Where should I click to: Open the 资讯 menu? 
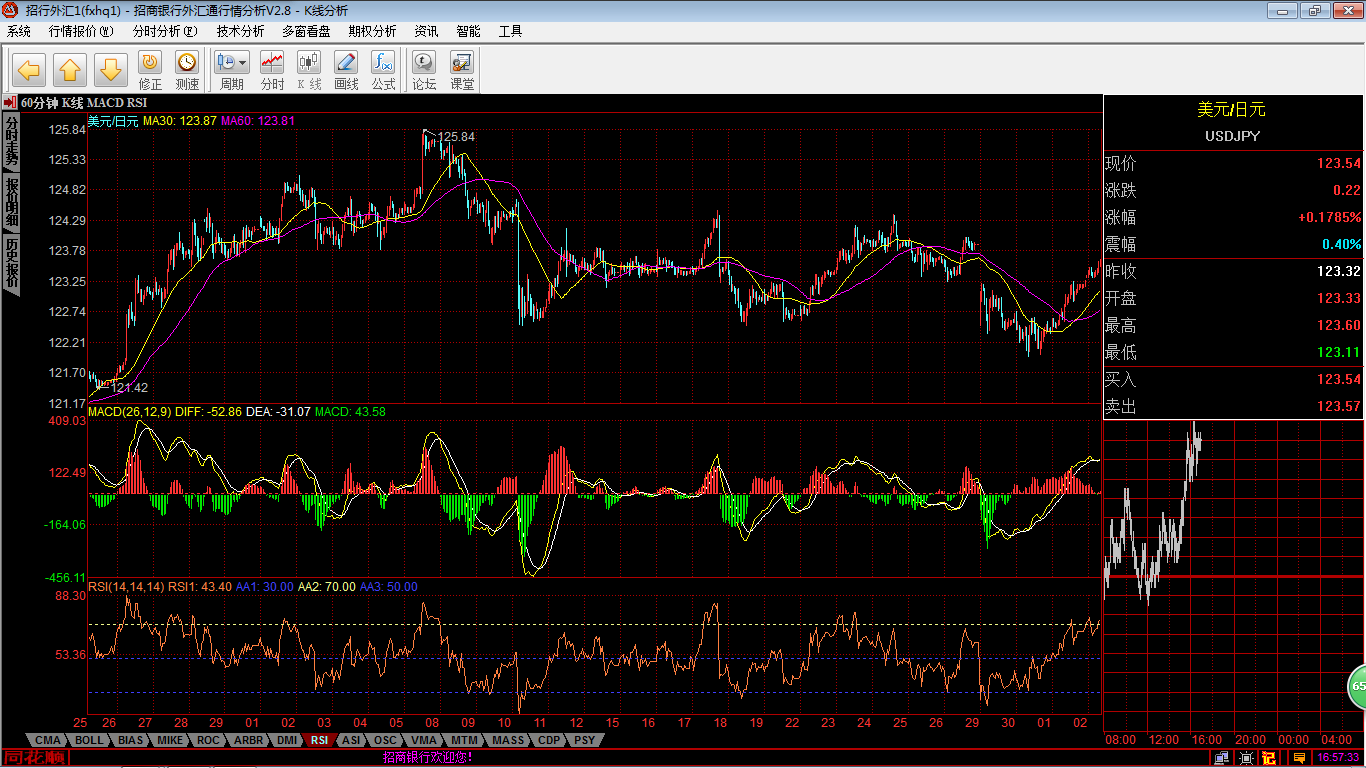[x=426, y=31]
